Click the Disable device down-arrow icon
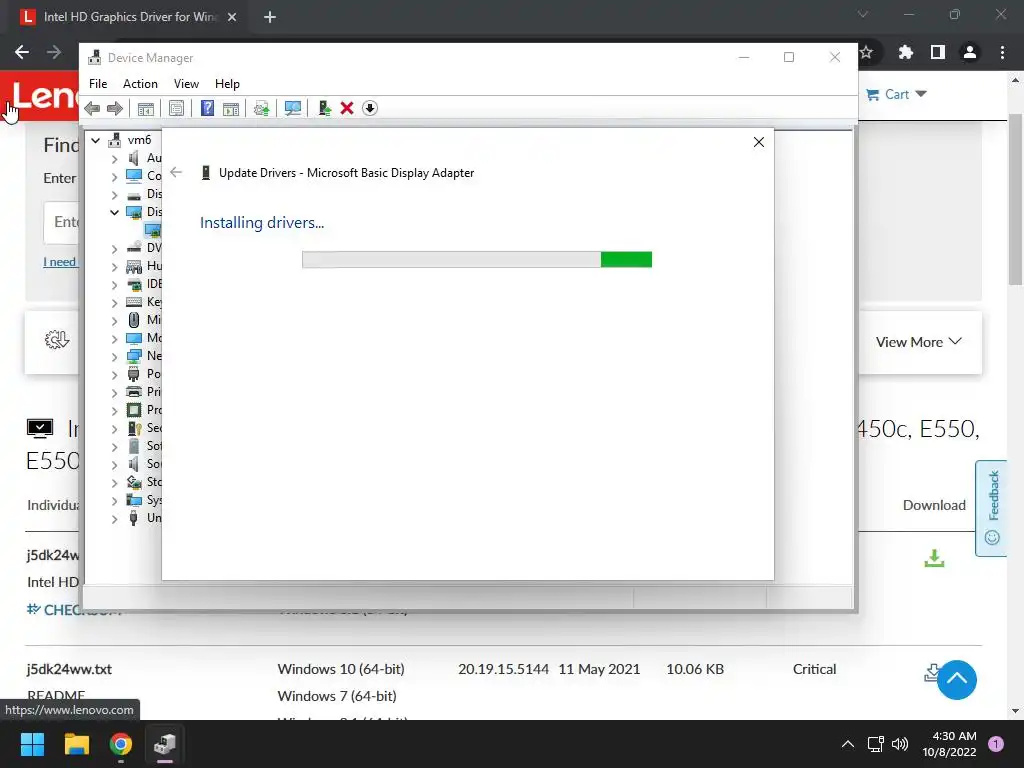The image size is (1024, 768). coord(370,108)
